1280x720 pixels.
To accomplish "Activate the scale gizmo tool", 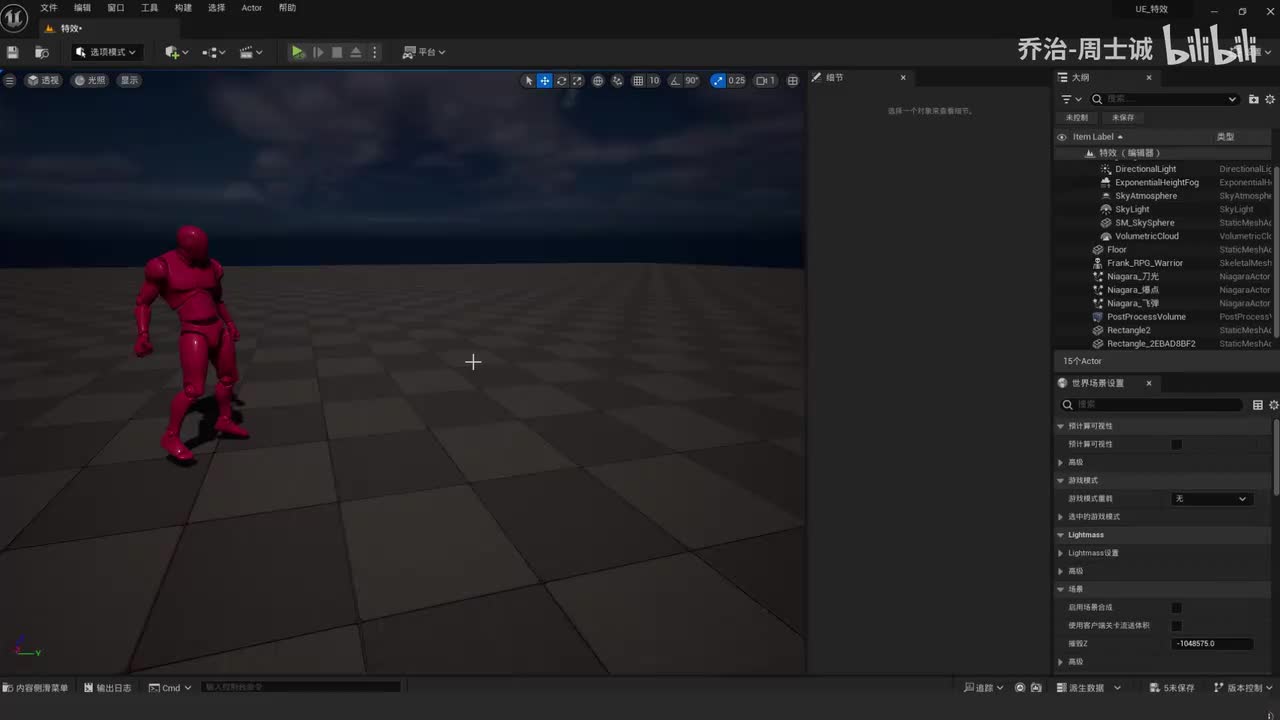I will coord(577,81).
